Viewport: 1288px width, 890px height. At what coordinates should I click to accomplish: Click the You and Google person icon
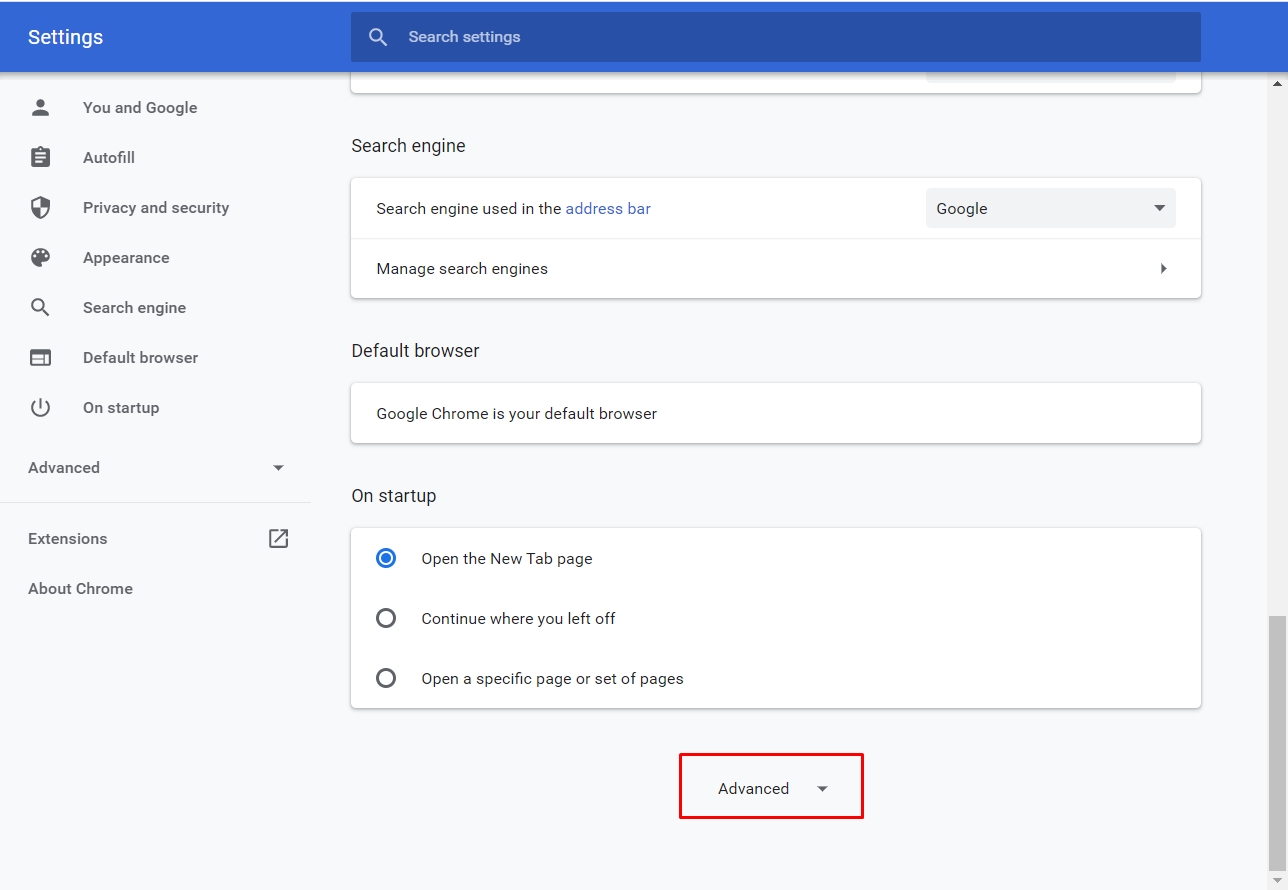pos(40,107)
